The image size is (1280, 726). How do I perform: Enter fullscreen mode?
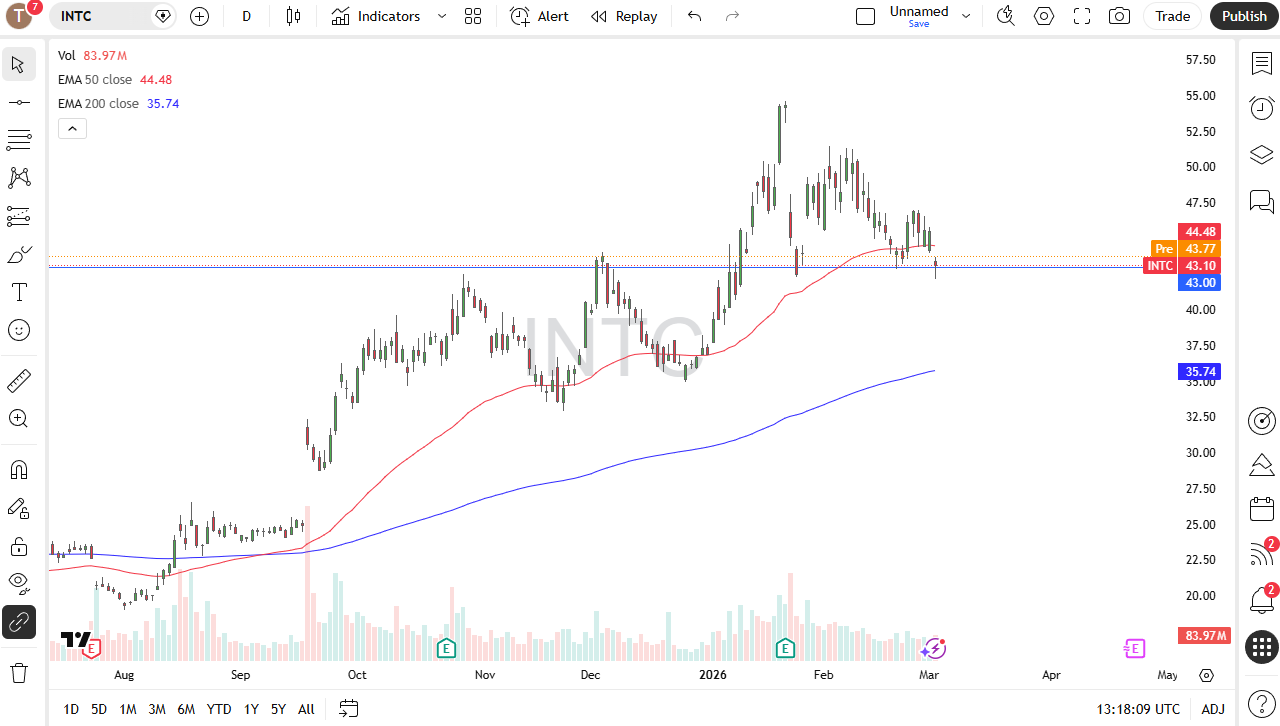tap(1082, 16)
